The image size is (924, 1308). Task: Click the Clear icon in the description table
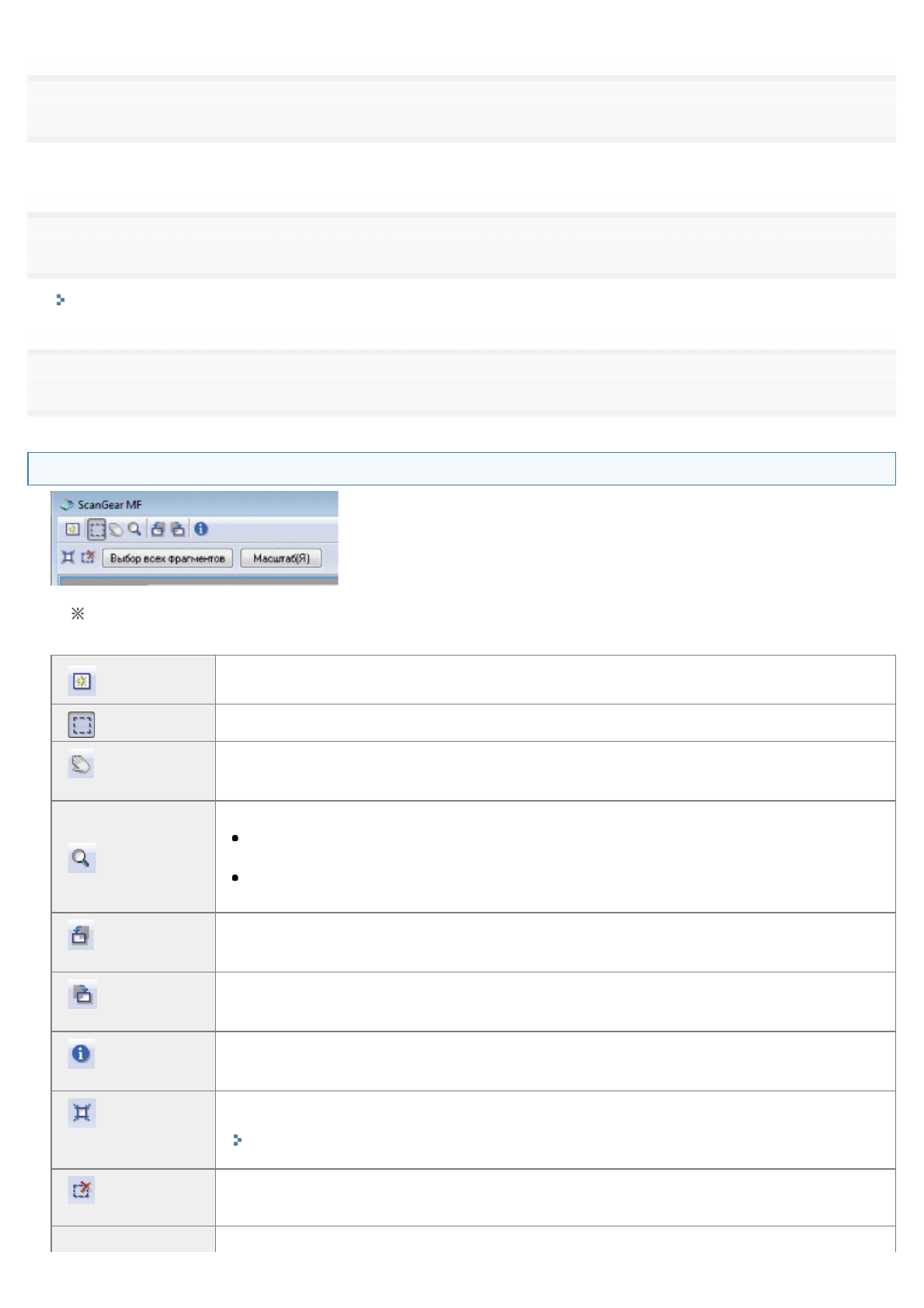[82, 681]
